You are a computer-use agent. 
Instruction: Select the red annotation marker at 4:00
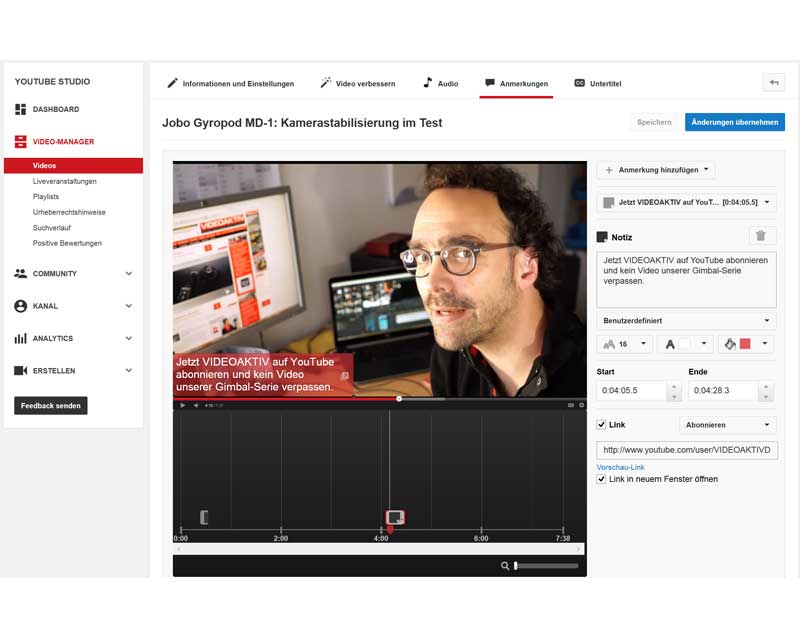pos(395,518)
